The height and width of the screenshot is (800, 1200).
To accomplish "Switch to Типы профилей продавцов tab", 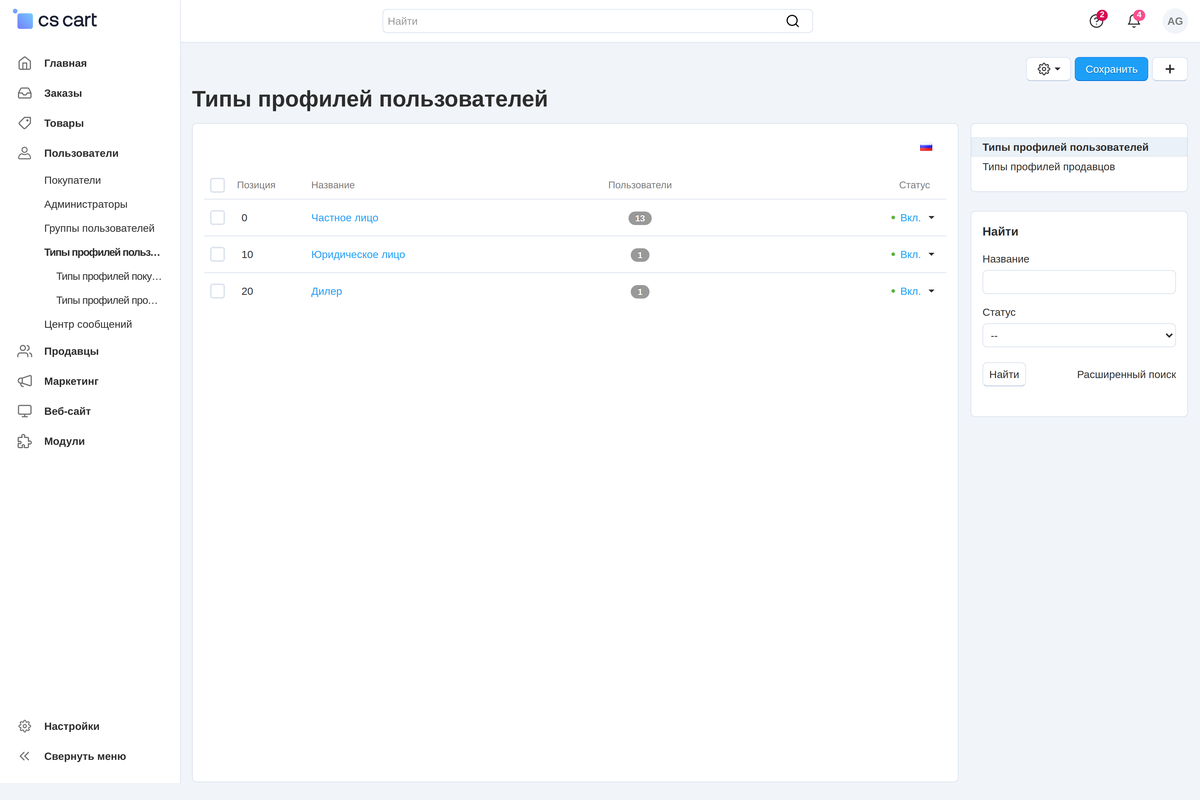I will pyautogui.click(x=1048, y=167).
